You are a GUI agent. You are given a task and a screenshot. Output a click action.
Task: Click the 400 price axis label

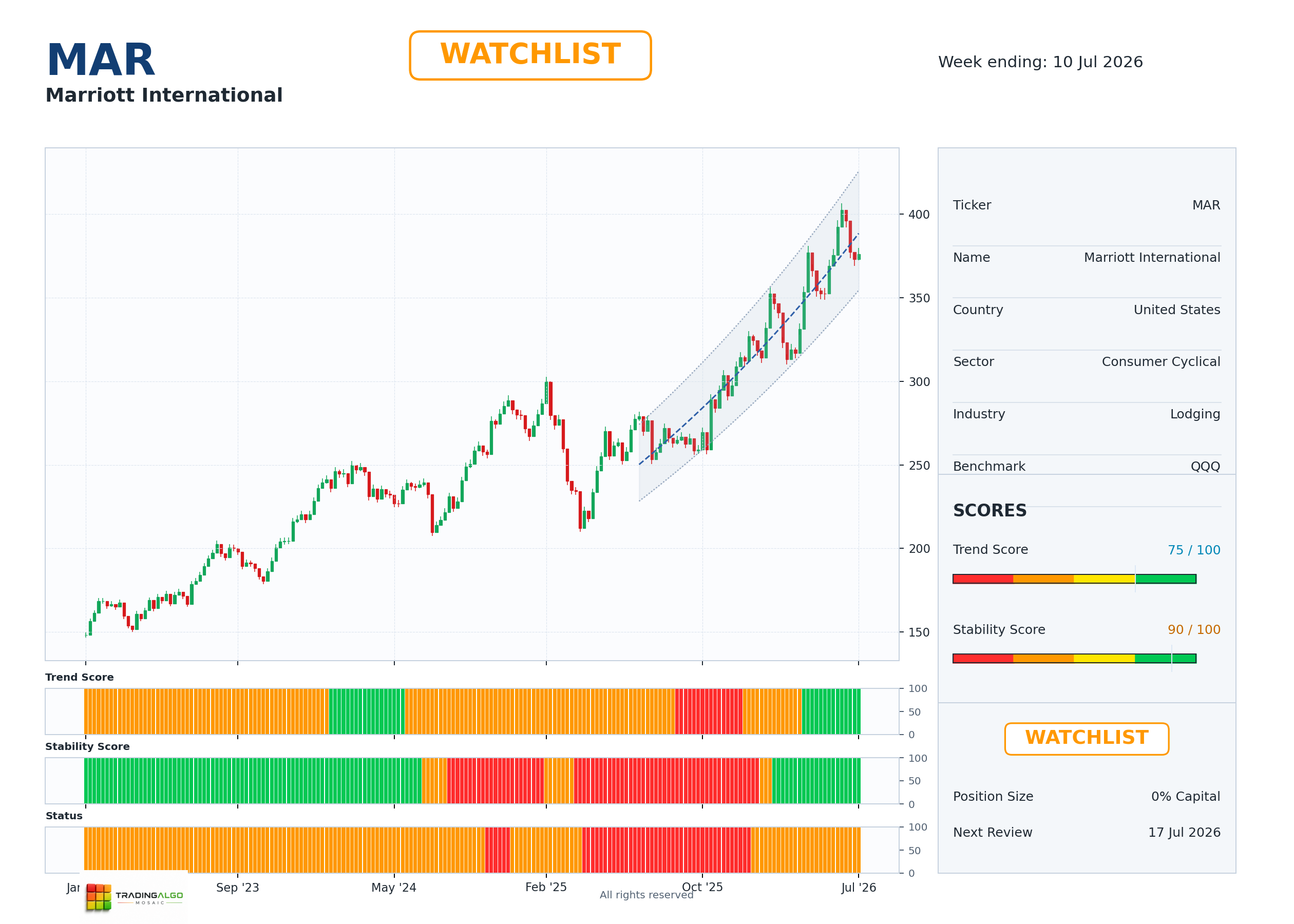coord(919,215)
